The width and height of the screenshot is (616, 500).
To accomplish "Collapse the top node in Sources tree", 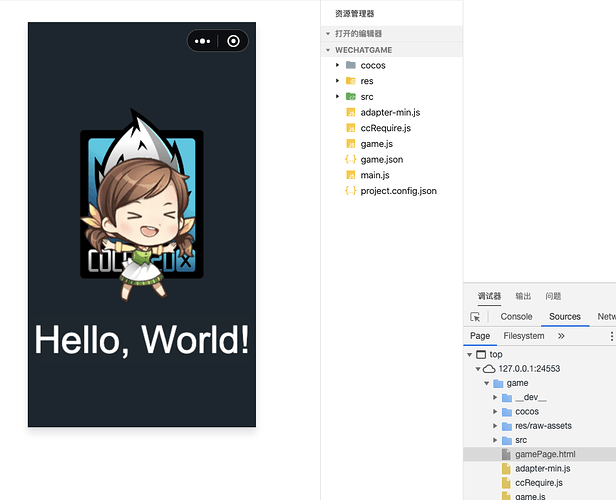I will pyautogui.click(x=469, y=355).
